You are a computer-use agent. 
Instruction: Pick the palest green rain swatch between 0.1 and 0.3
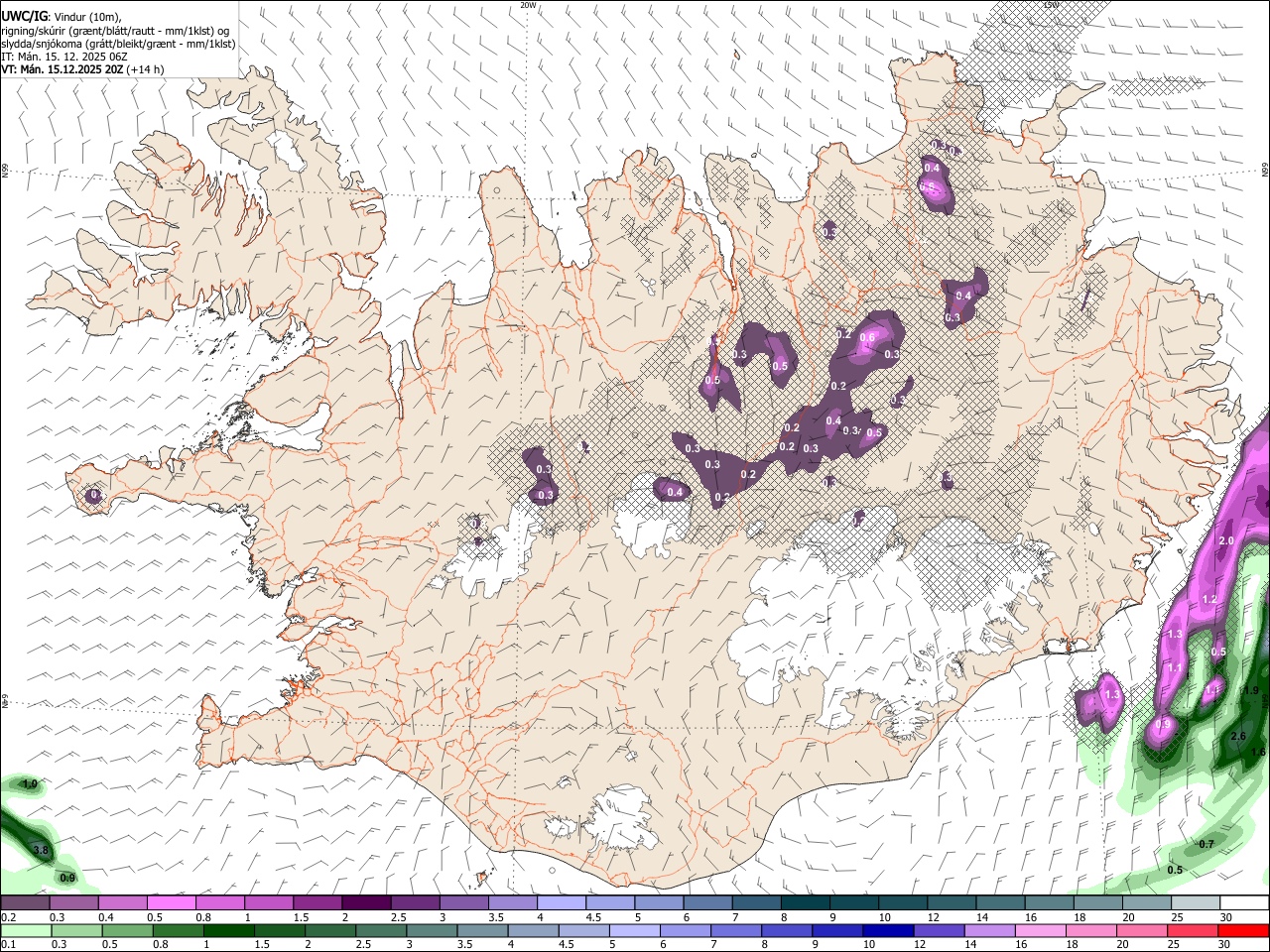pos(27,931)
